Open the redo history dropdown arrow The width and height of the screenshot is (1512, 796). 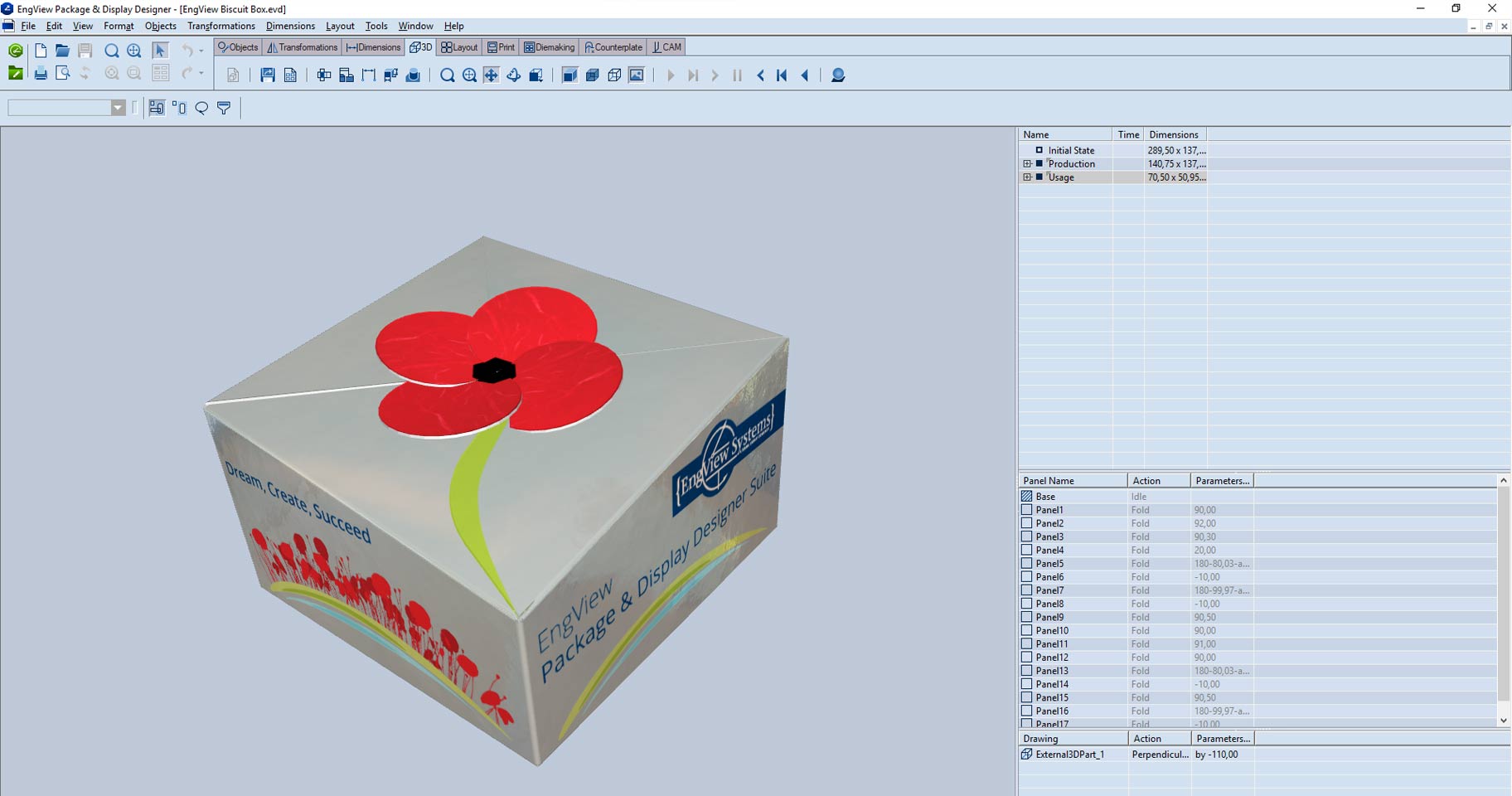coord(201,73)
